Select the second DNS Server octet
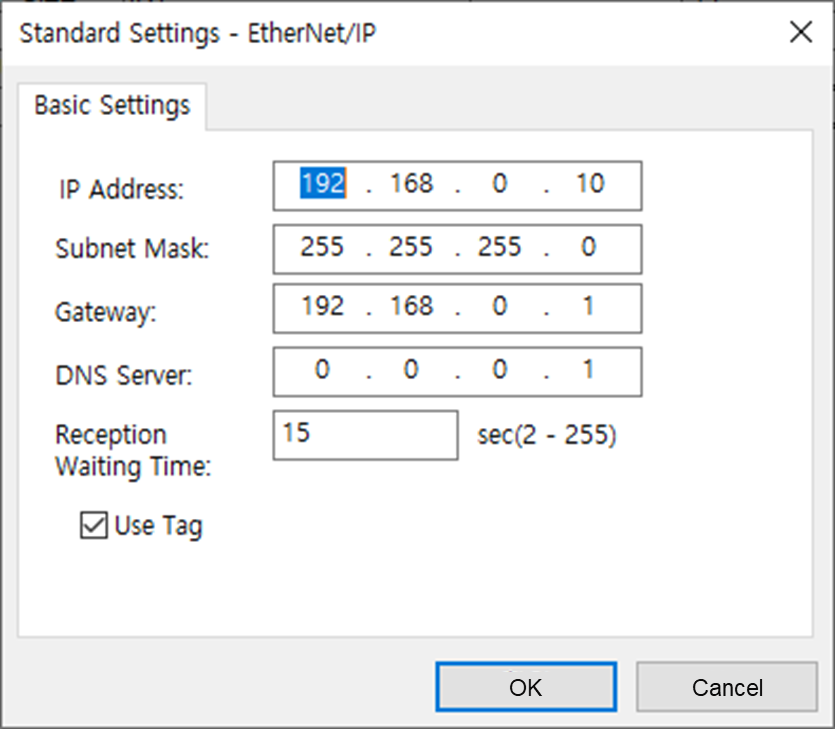835x729 pixels. tap(411, 371)
